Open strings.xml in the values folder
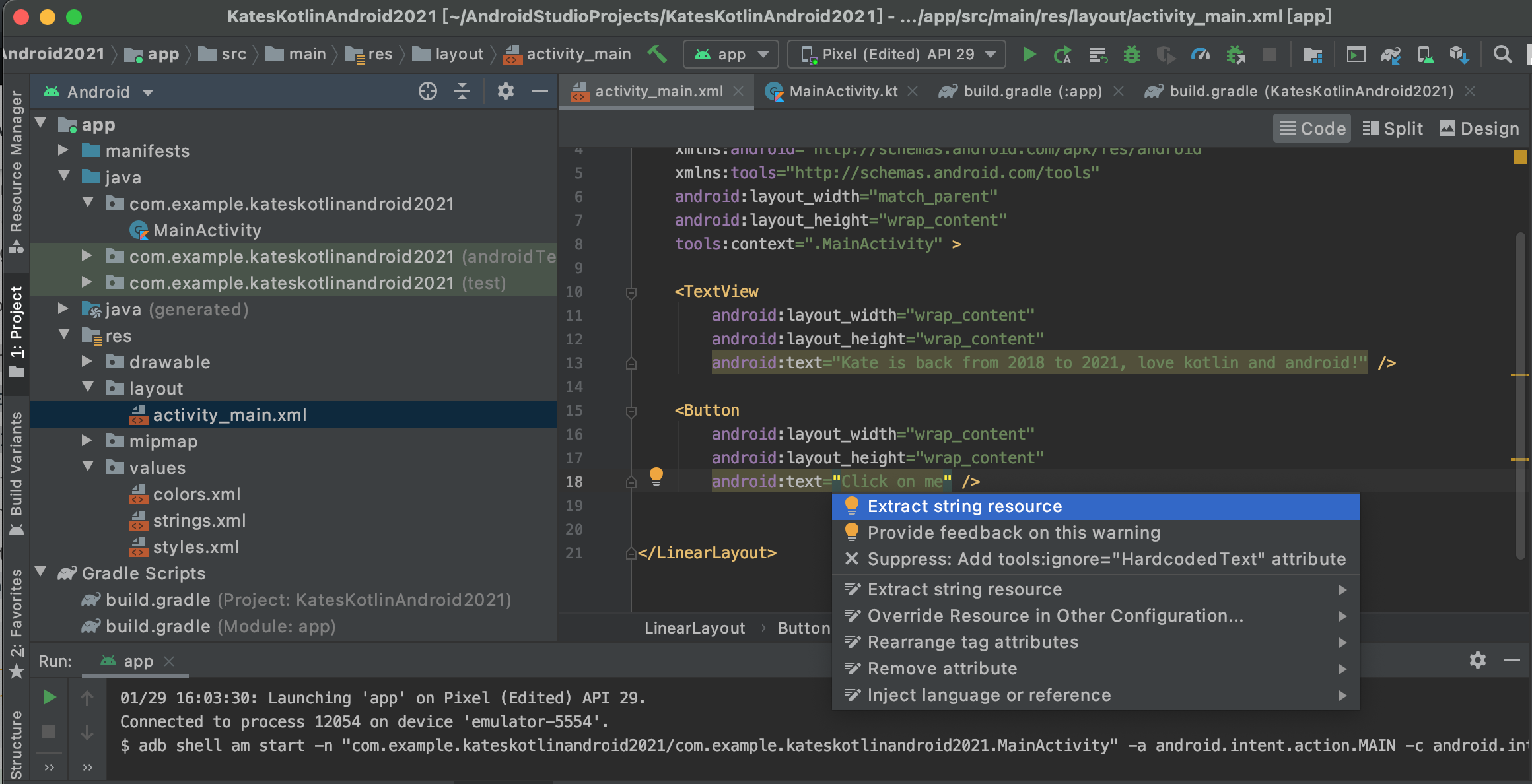The height and width of the screenshot is (784, 1532). [x=199, y=521]
